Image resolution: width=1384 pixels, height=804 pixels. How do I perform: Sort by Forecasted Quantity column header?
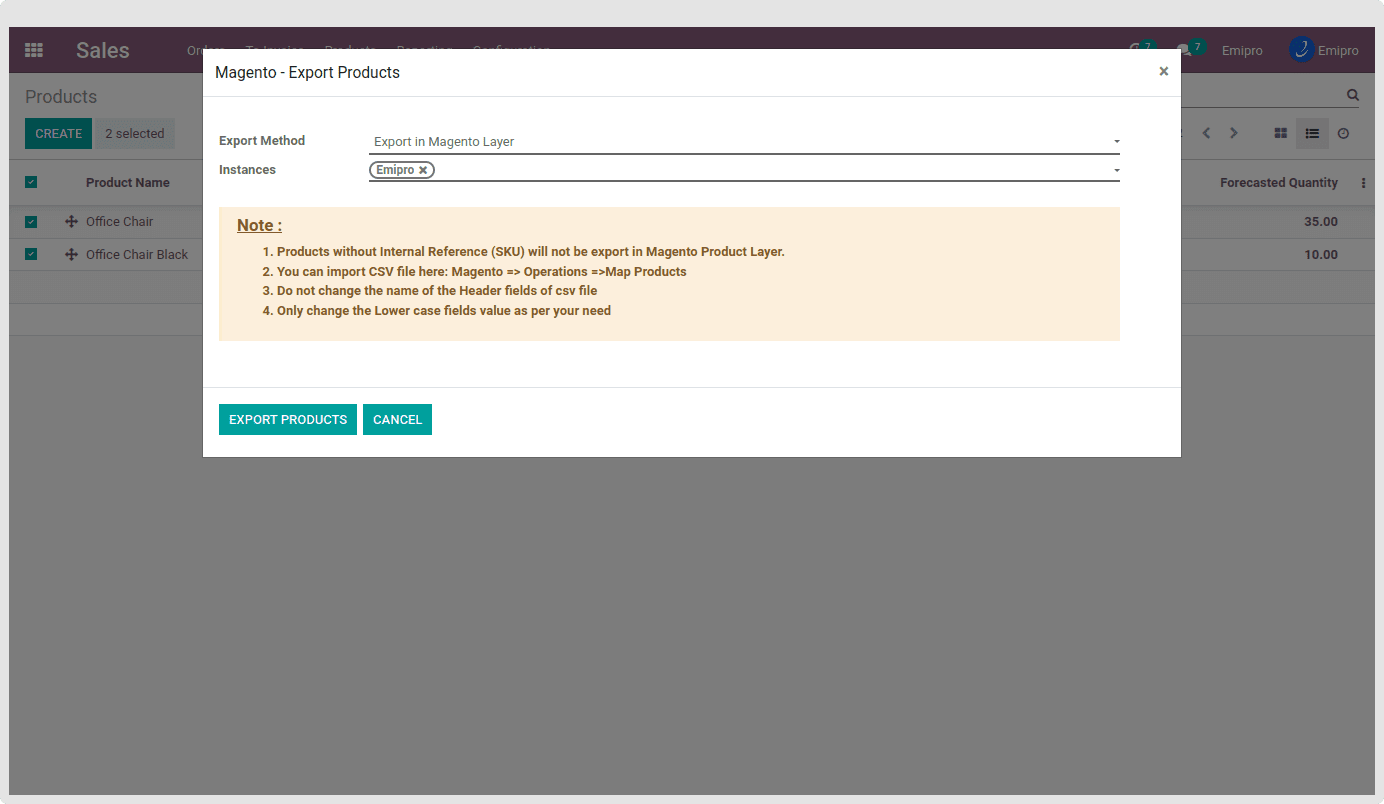pyautogui.click(x=1279, y=183)
